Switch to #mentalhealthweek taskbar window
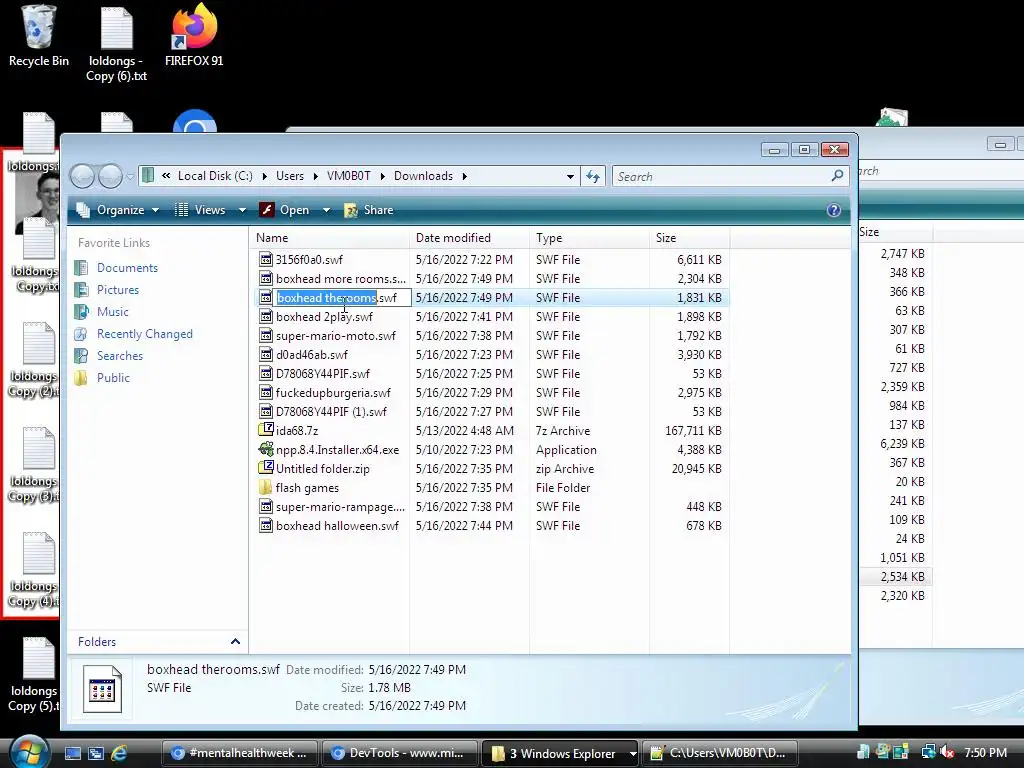1024x768 pixels. point(240,753)
